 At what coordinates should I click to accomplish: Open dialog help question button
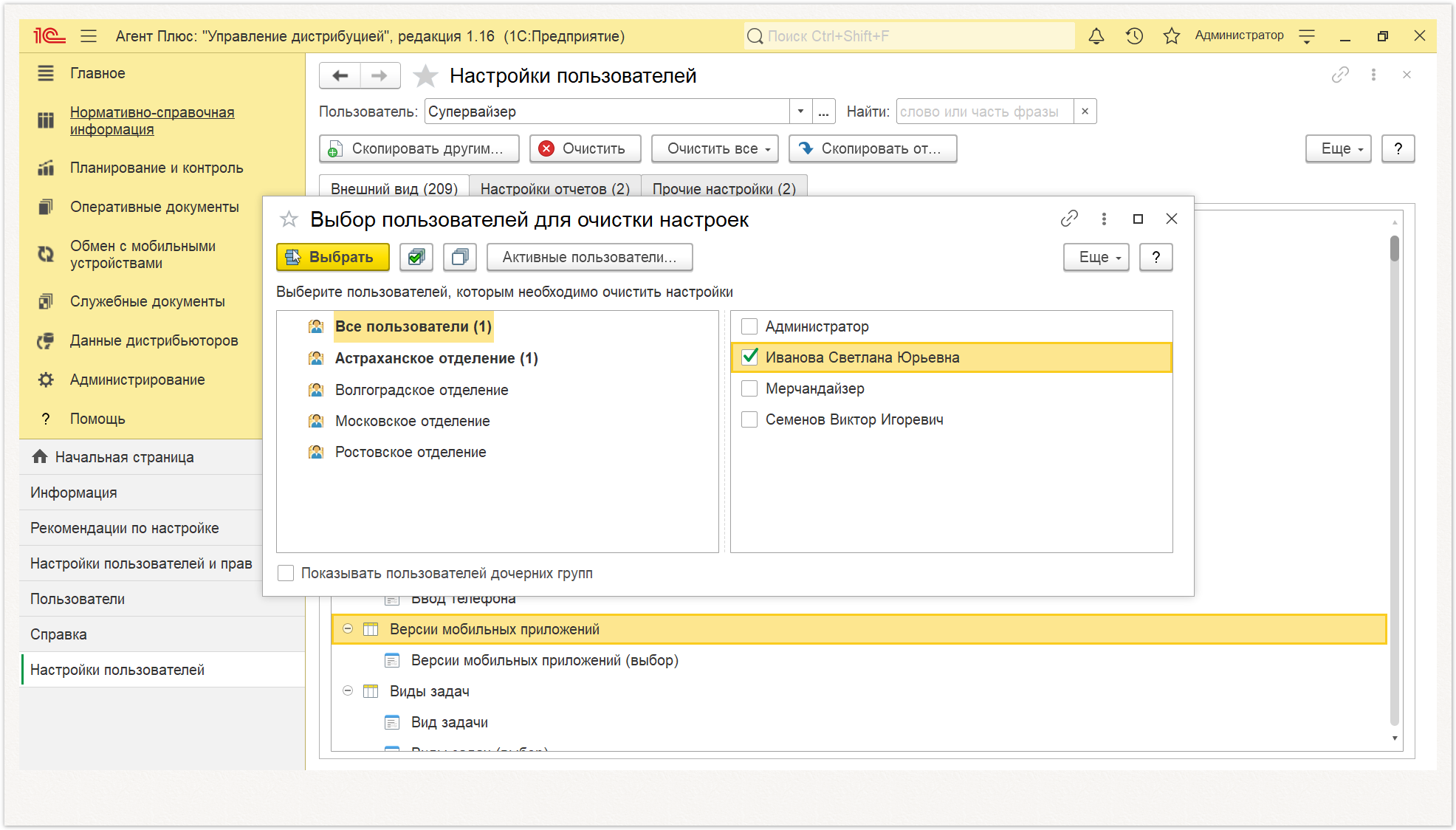click(x=1156, y=257)
